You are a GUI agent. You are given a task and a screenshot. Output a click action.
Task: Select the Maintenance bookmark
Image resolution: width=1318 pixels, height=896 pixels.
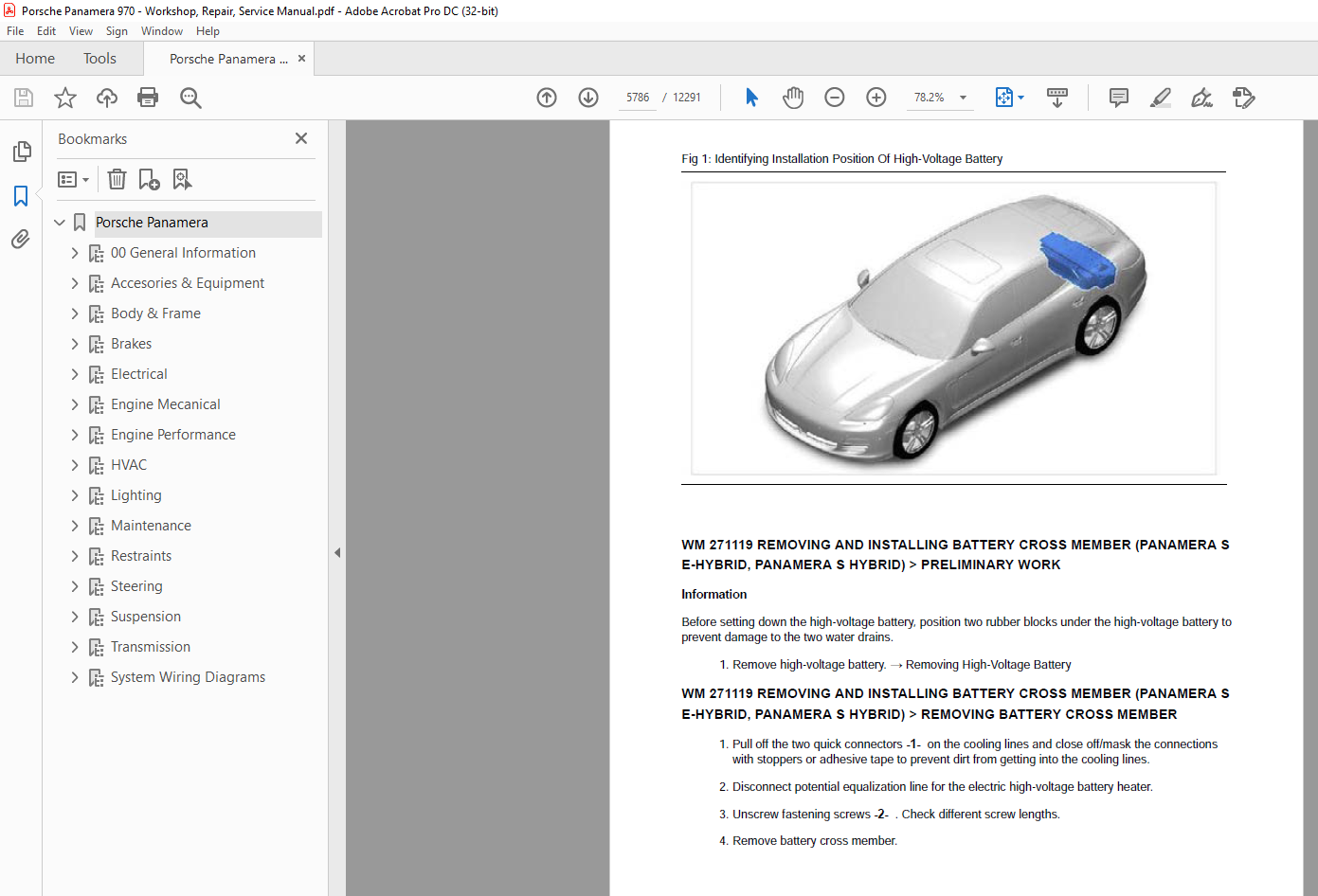coord(151,526)
